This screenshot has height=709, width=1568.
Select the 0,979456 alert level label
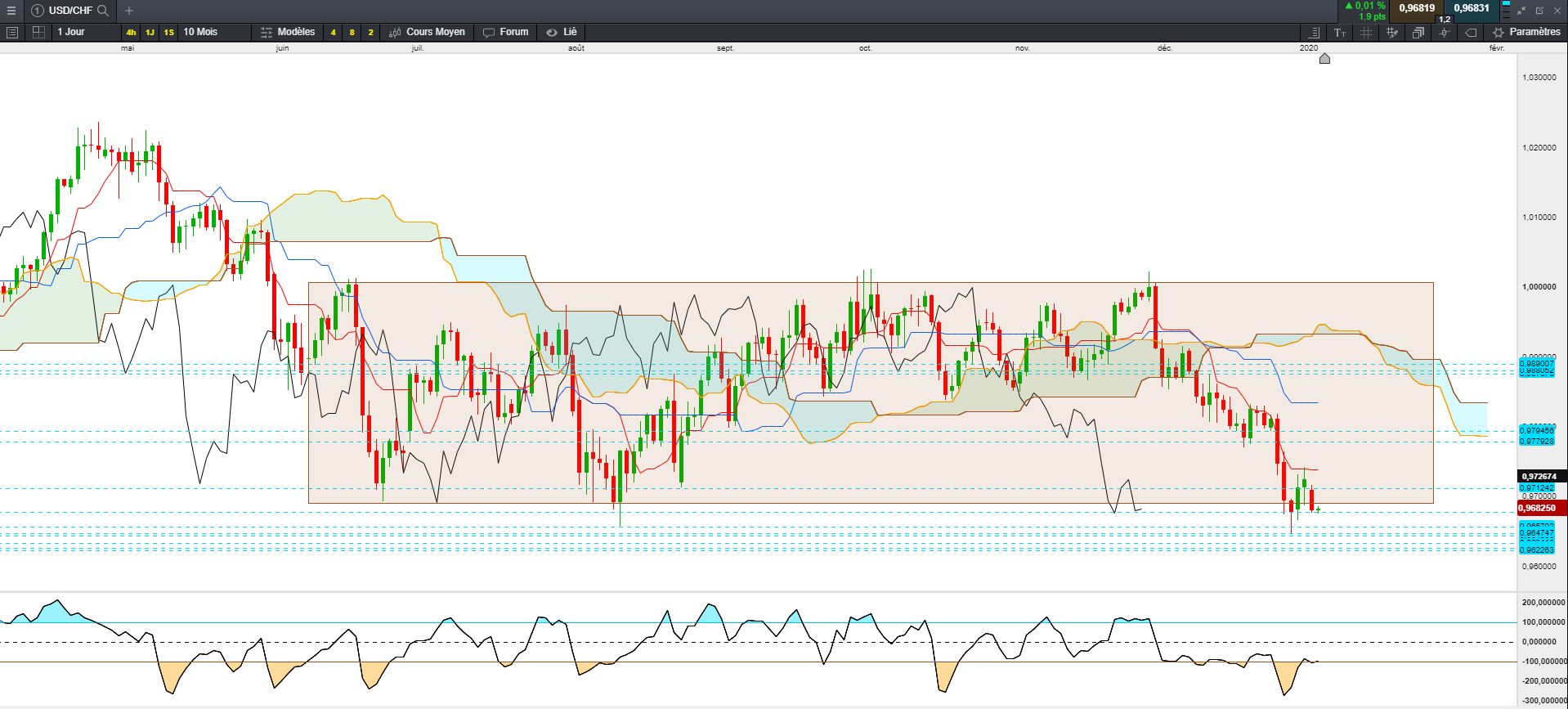click(x=1537, y=430)
